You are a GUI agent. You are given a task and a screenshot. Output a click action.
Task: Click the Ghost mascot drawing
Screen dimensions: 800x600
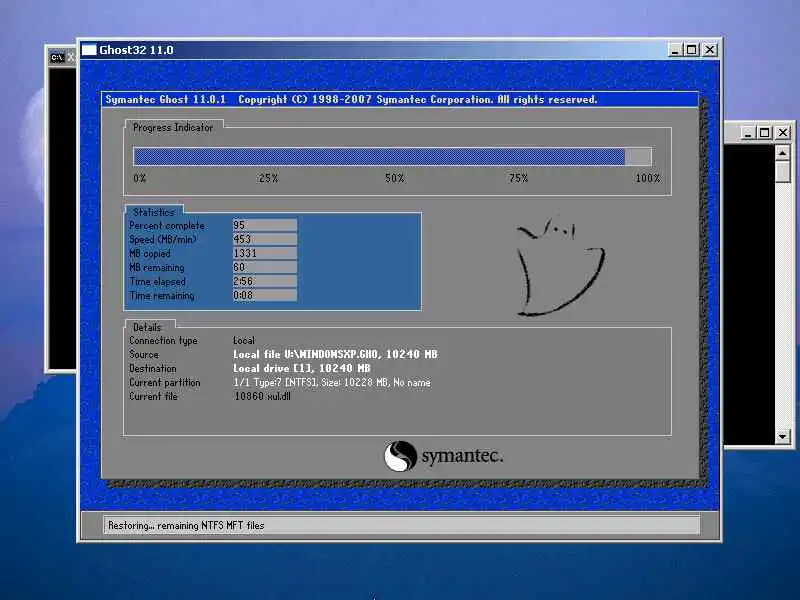tap(560, 265)
